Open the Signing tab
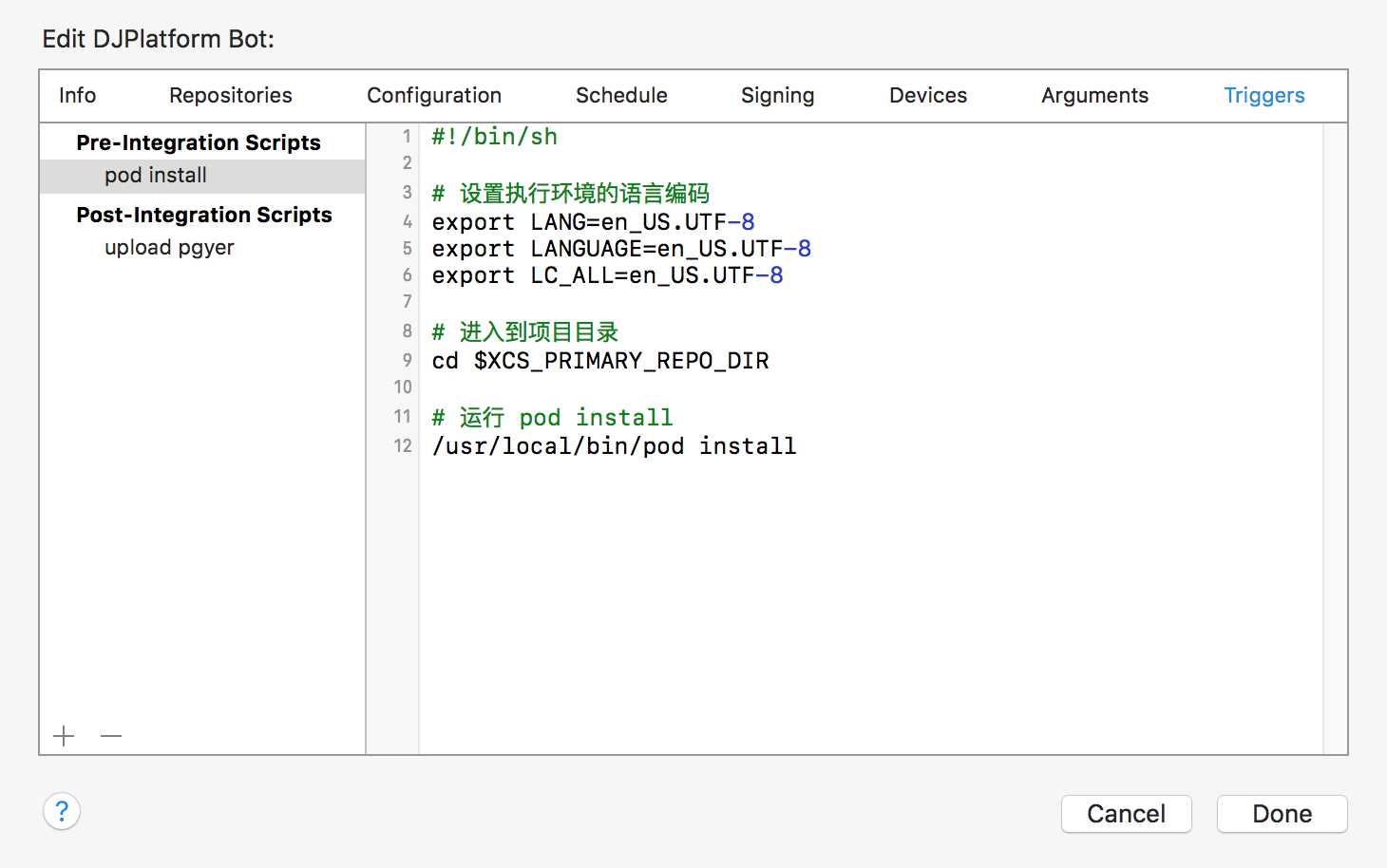The width and height of the screenshot is (1387, 868). pyautogui.click(x=777, y=95)
